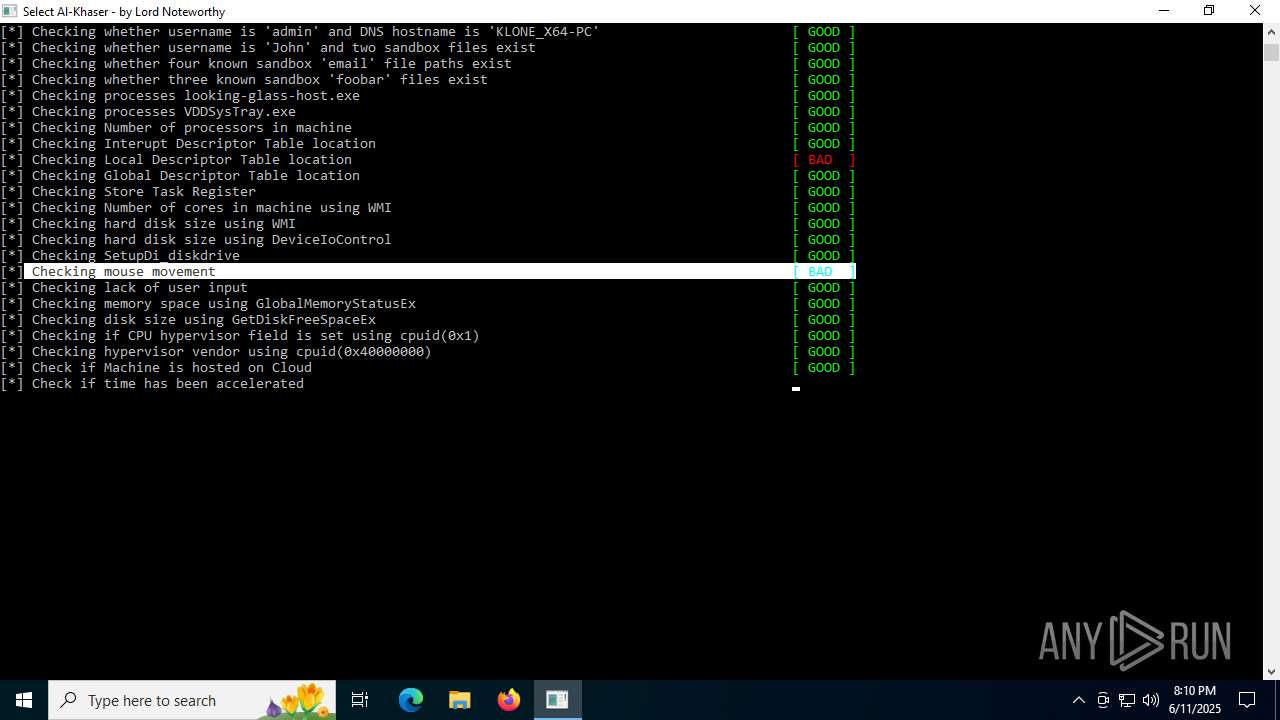Open Task View from the taskbar
The image size is (1280, 720).
click(x=360, y=700)
